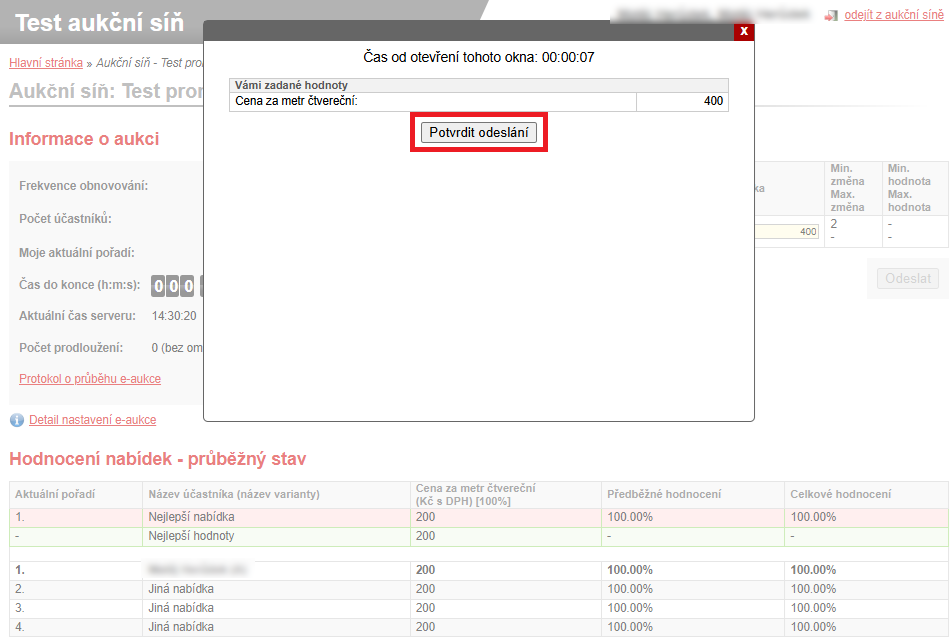Select the 400 value cell in the dialog
The width and height of the screenshot is (952, 641).
[681, 101]
